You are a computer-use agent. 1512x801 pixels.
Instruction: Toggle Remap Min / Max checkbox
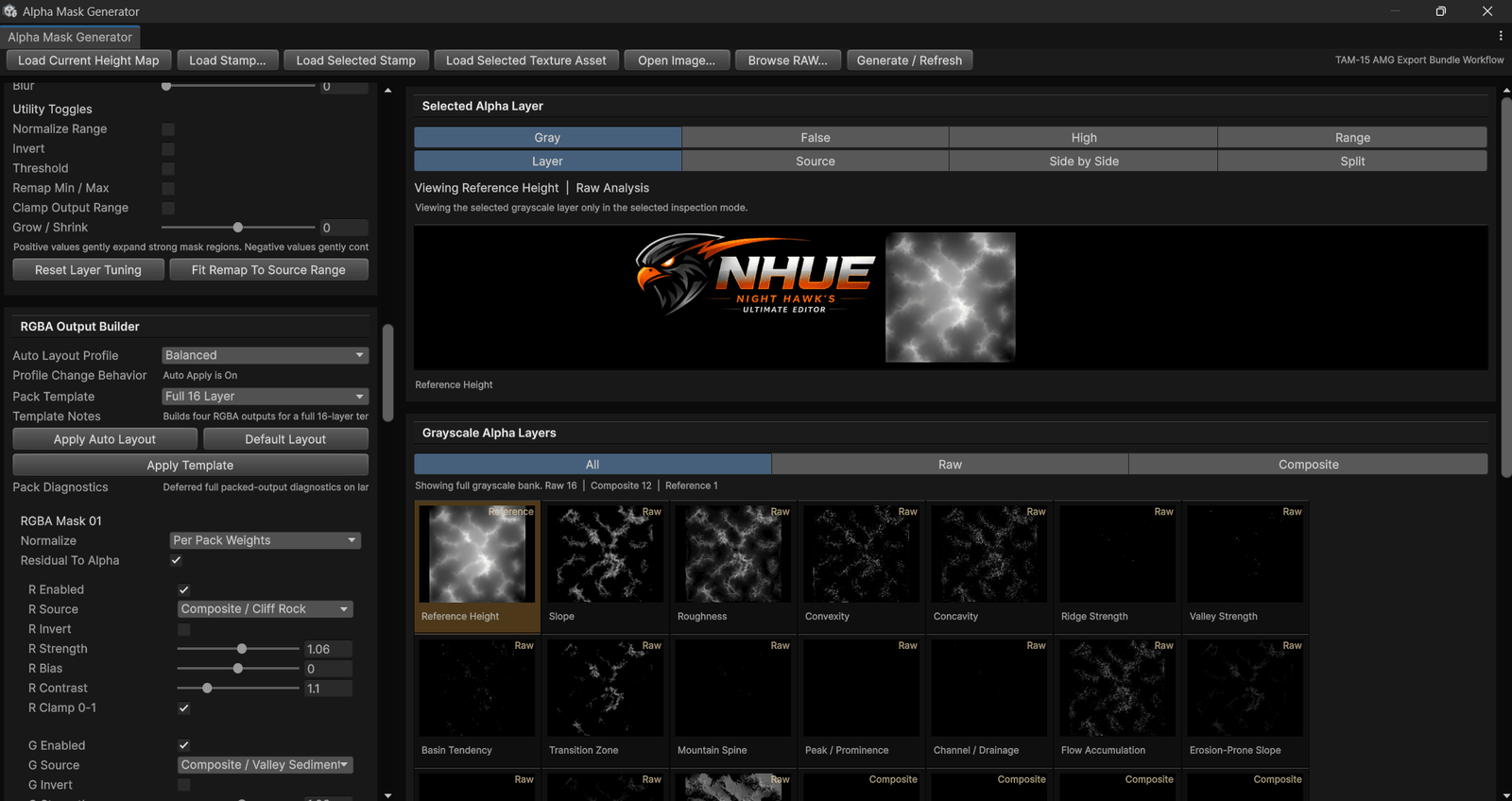coord(168,189)
